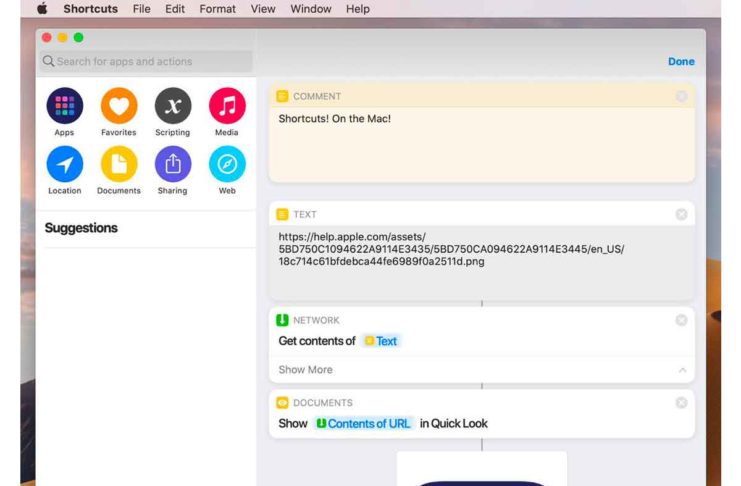The height and width of the screenshot is (486, 741).
Task: Open the Help menu
Action: [358, 9]
